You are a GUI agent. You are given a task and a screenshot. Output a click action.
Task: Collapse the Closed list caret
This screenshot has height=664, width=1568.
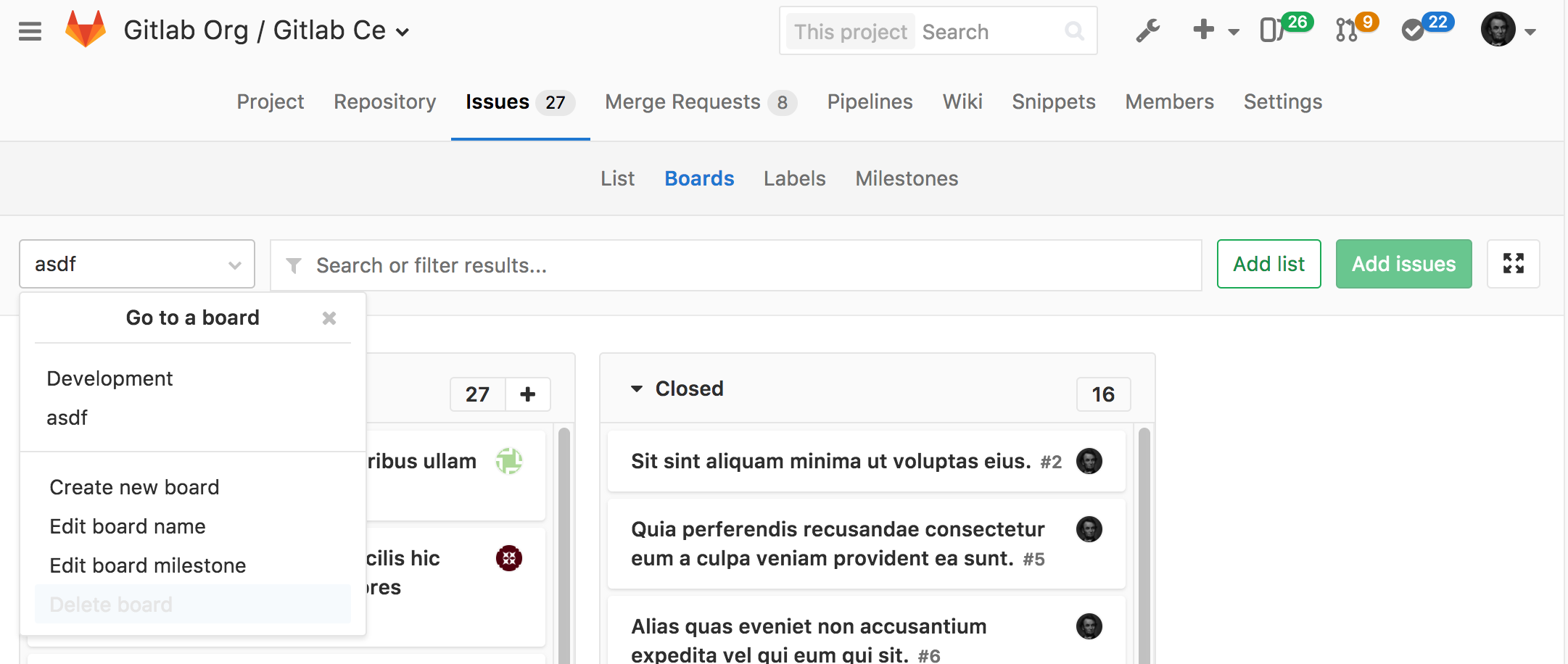636,389
